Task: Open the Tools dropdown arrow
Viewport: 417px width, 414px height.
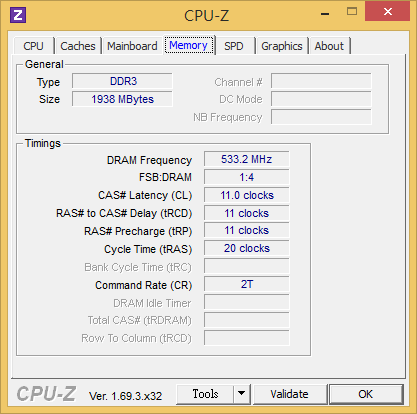Action: point(242,394)
